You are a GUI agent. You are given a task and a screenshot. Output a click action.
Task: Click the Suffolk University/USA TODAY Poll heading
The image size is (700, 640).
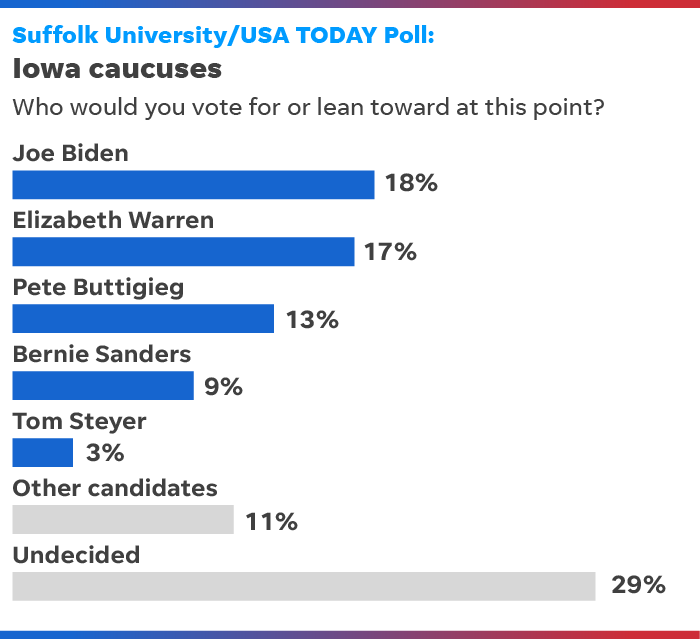coord(223,36)
